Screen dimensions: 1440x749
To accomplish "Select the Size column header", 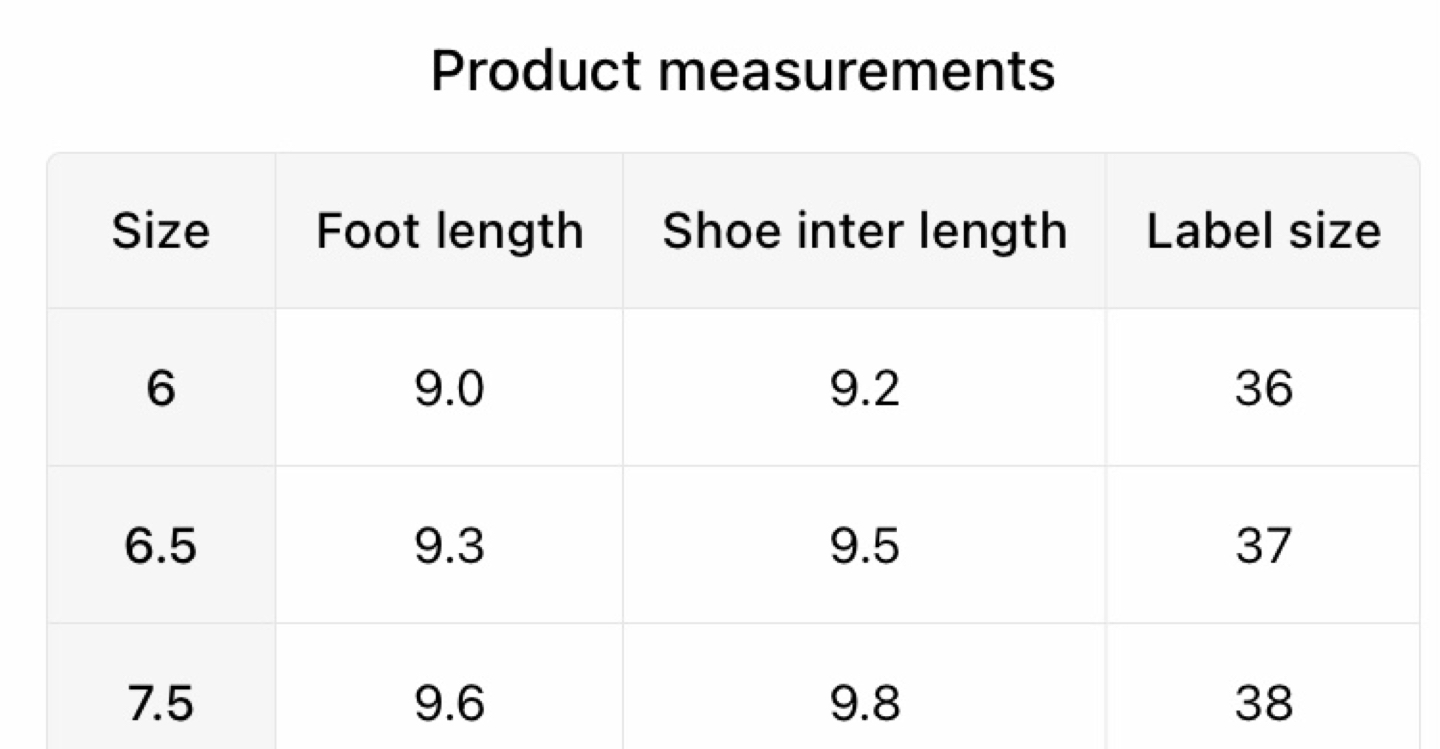I will 161,231.
